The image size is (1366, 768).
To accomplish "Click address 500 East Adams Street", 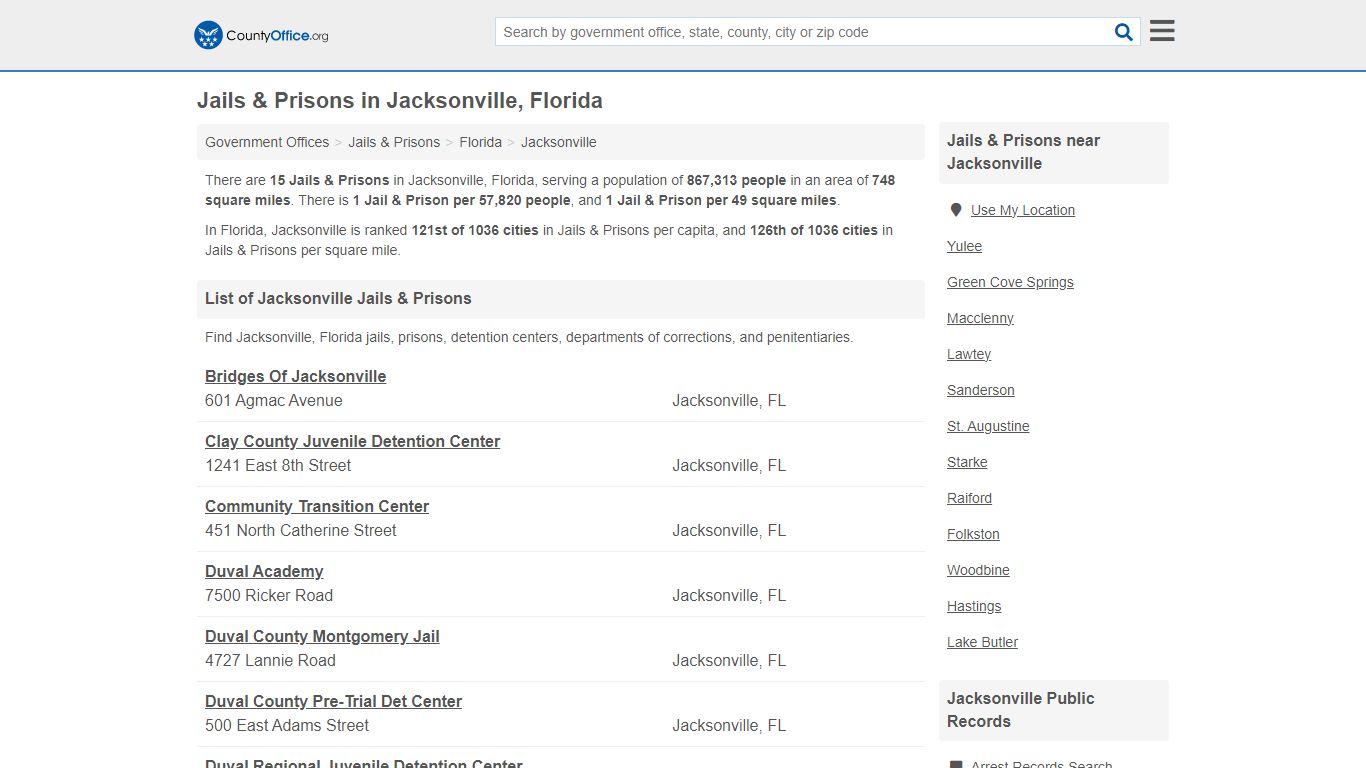I will click(287, 725).
